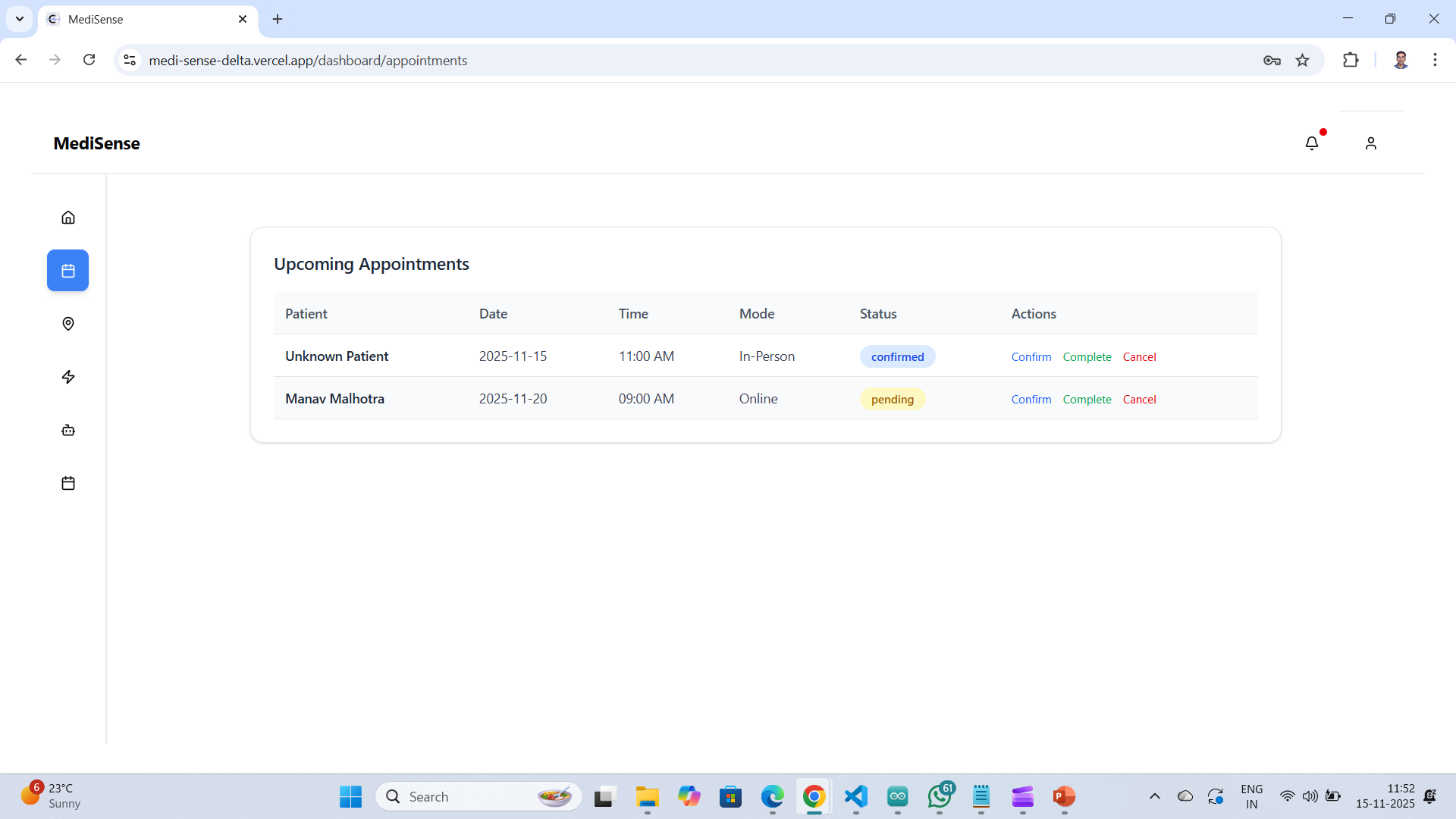Open MediSense notifications via the bell icon
1456x819 pixels.
point(1312,143)
